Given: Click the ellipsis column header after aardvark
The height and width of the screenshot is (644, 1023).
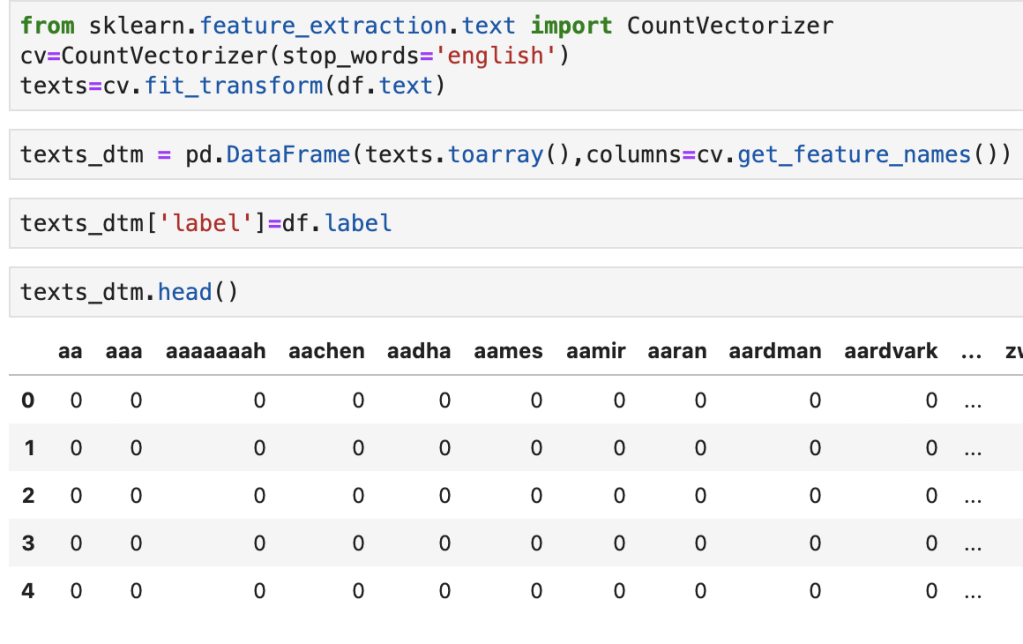Looking at the screenshot, I should coord(971,351).
